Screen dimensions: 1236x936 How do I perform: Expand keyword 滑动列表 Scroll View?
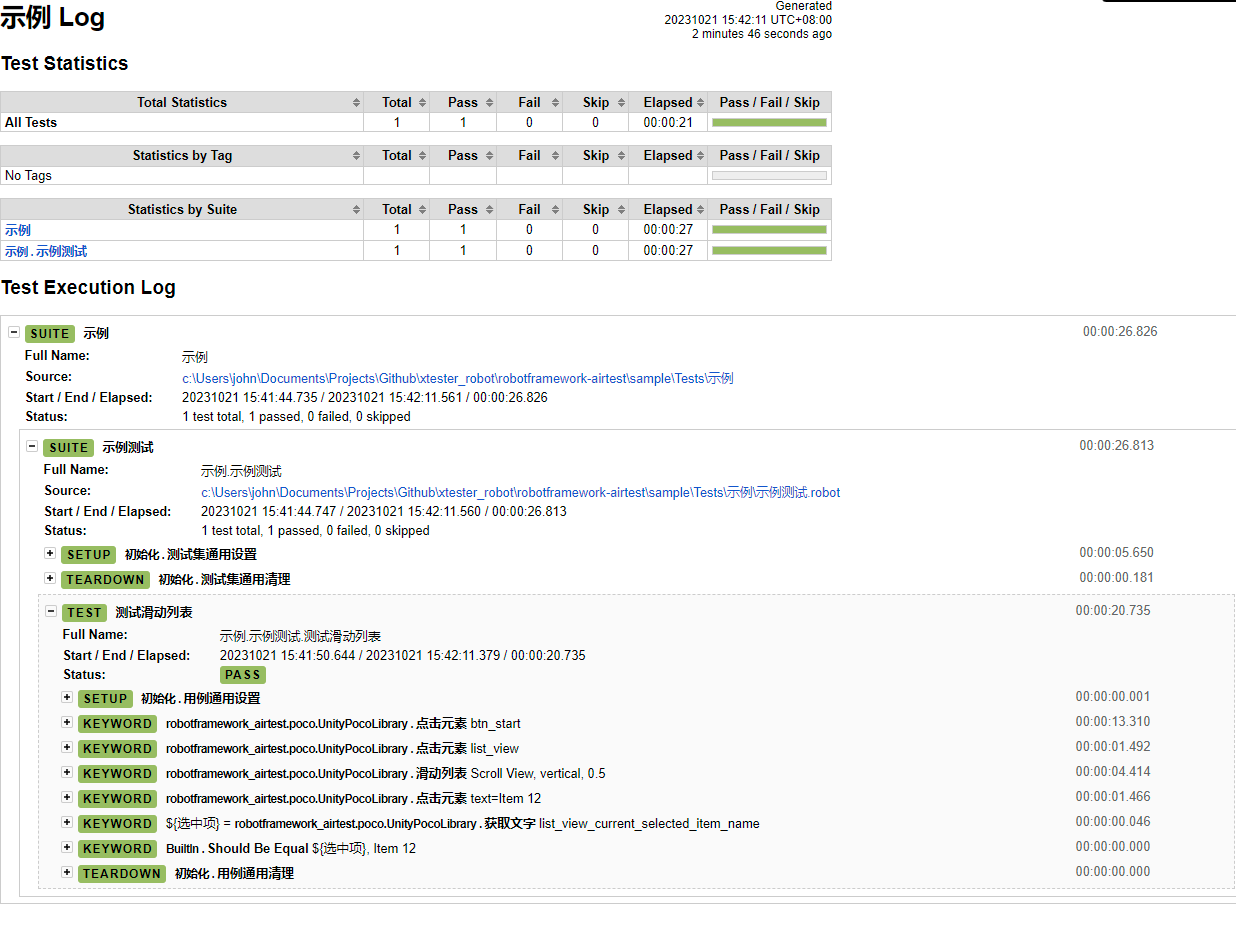[x=67, y=772]
